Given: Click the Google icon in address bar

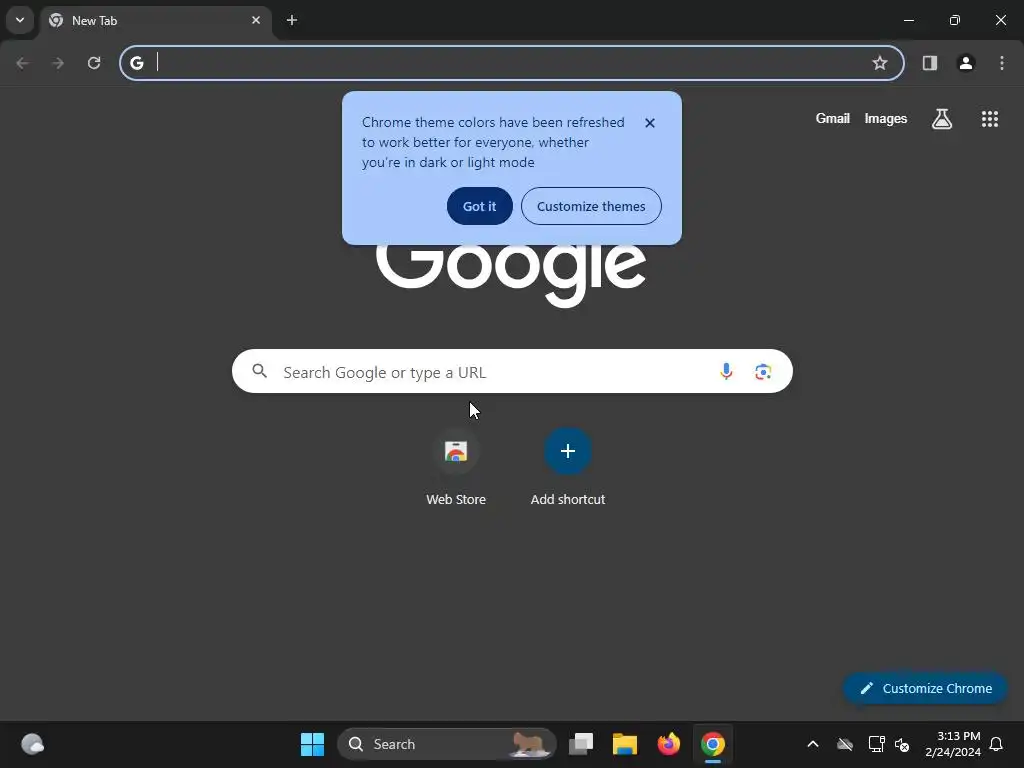Looking at the screenshot, I should 136,63.
